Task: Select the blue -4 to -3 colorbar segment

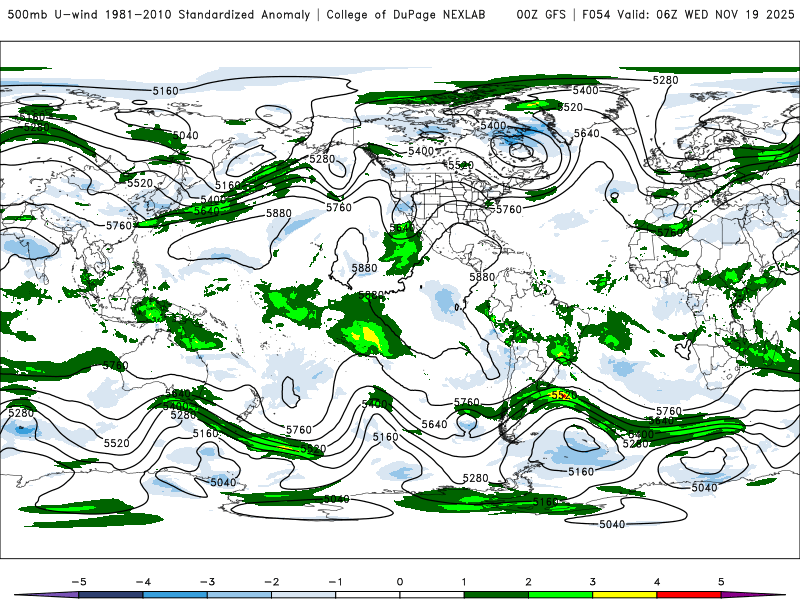Action: (x=175, y=595)
